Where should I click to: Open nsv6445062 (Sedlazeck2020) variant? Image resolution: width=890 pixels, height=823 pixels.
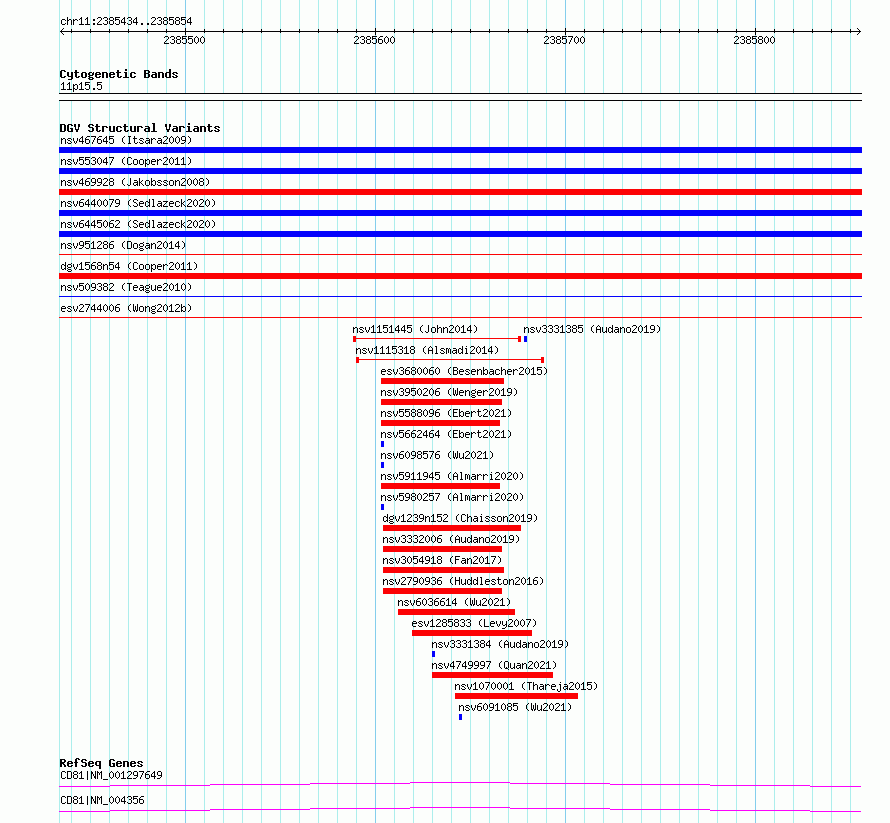(x=138, y=224)
